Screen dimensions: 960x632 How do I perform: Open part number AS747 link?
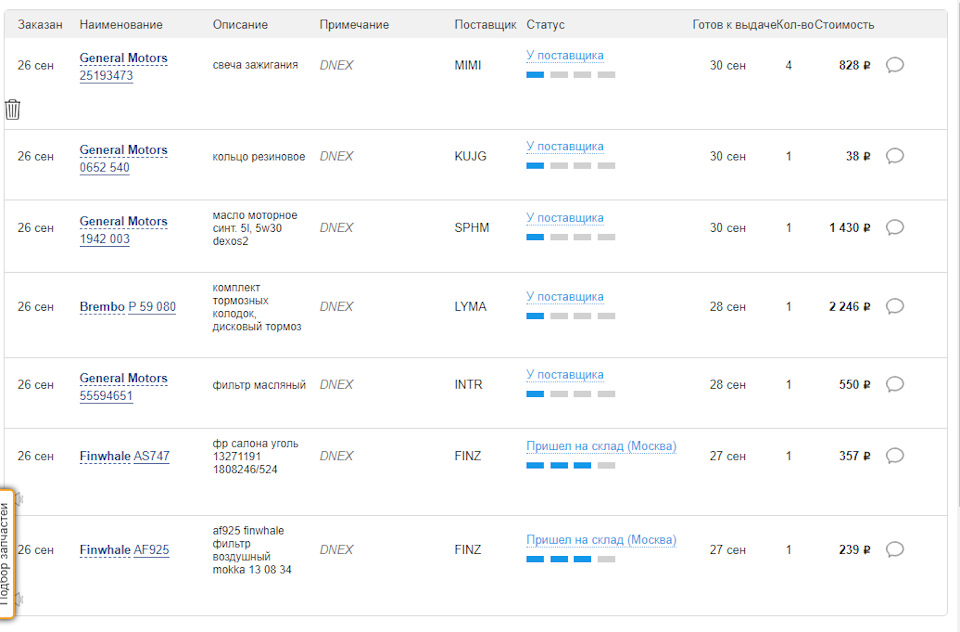[x=151, y=456]
